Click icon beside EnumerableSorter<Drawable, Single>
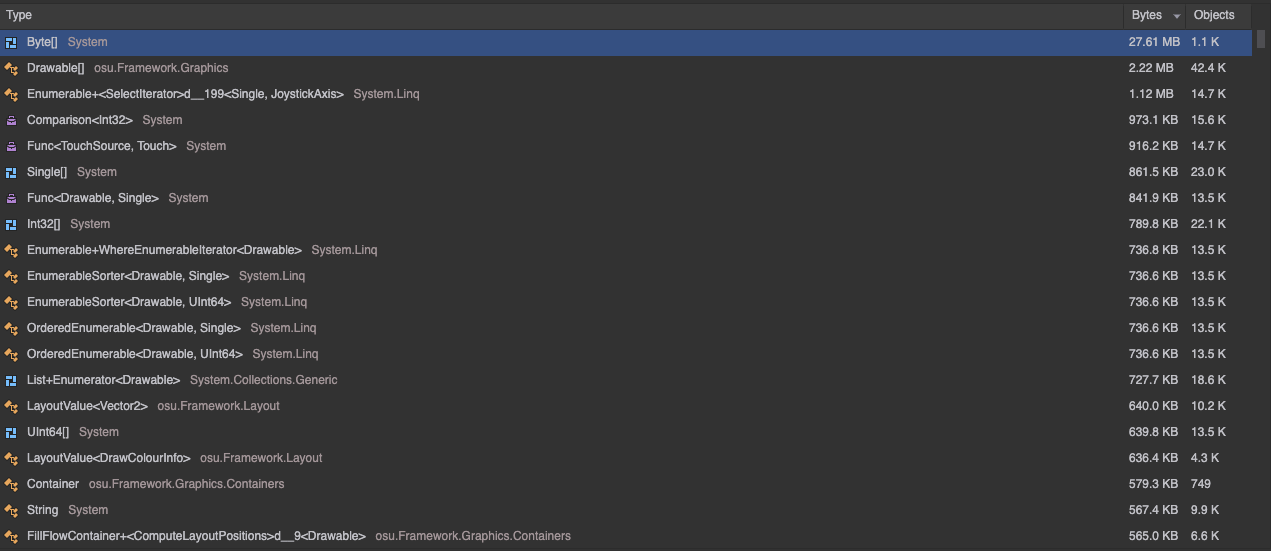This screenshot has width=1271, height=551. [11, 276]
